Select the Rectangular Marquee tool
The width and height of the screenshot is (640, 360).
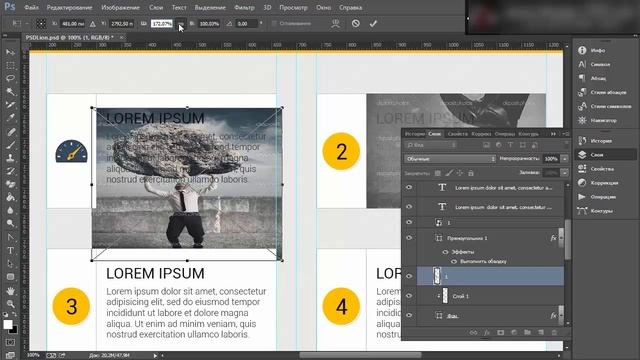click(x=11, y=65)
